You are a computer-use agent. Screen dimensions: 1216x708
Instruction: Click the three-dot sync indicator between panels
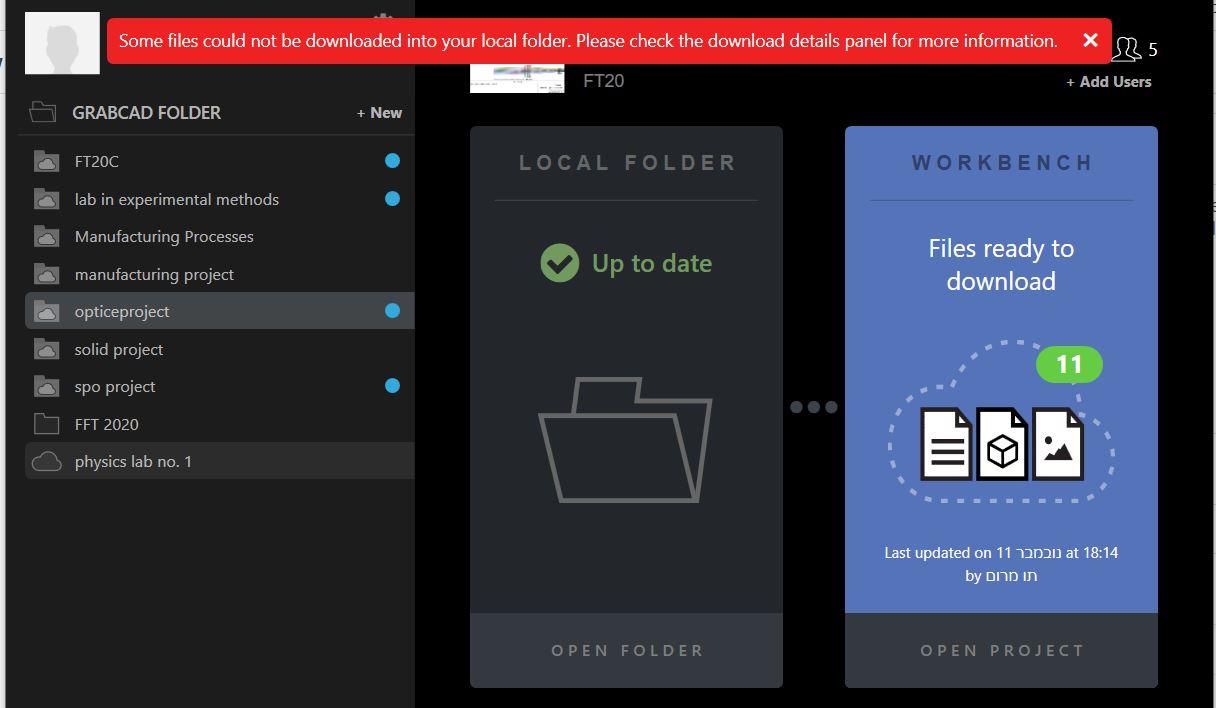click(x=814, y=407)
